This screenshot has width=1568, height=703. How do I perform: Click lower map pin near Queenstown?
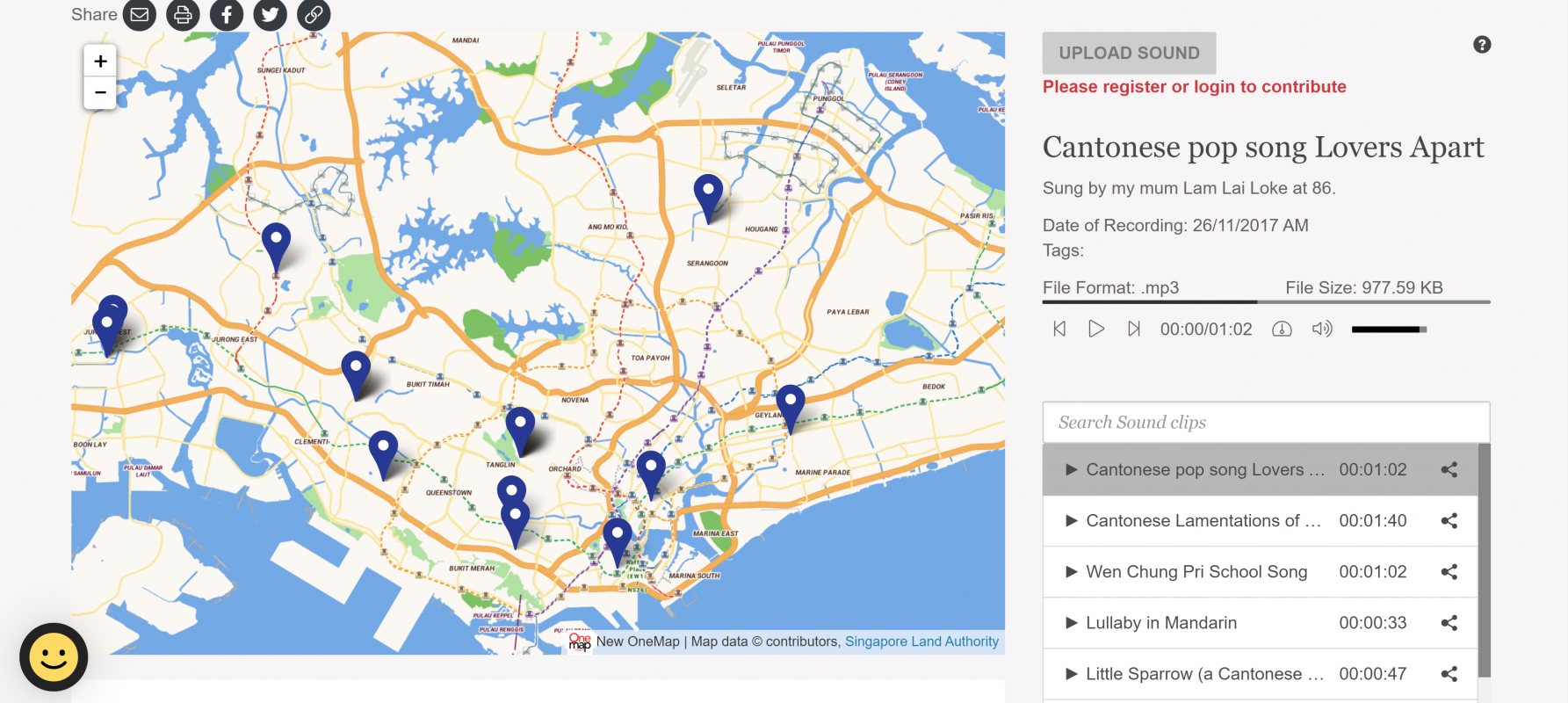(x=515, y=524)
